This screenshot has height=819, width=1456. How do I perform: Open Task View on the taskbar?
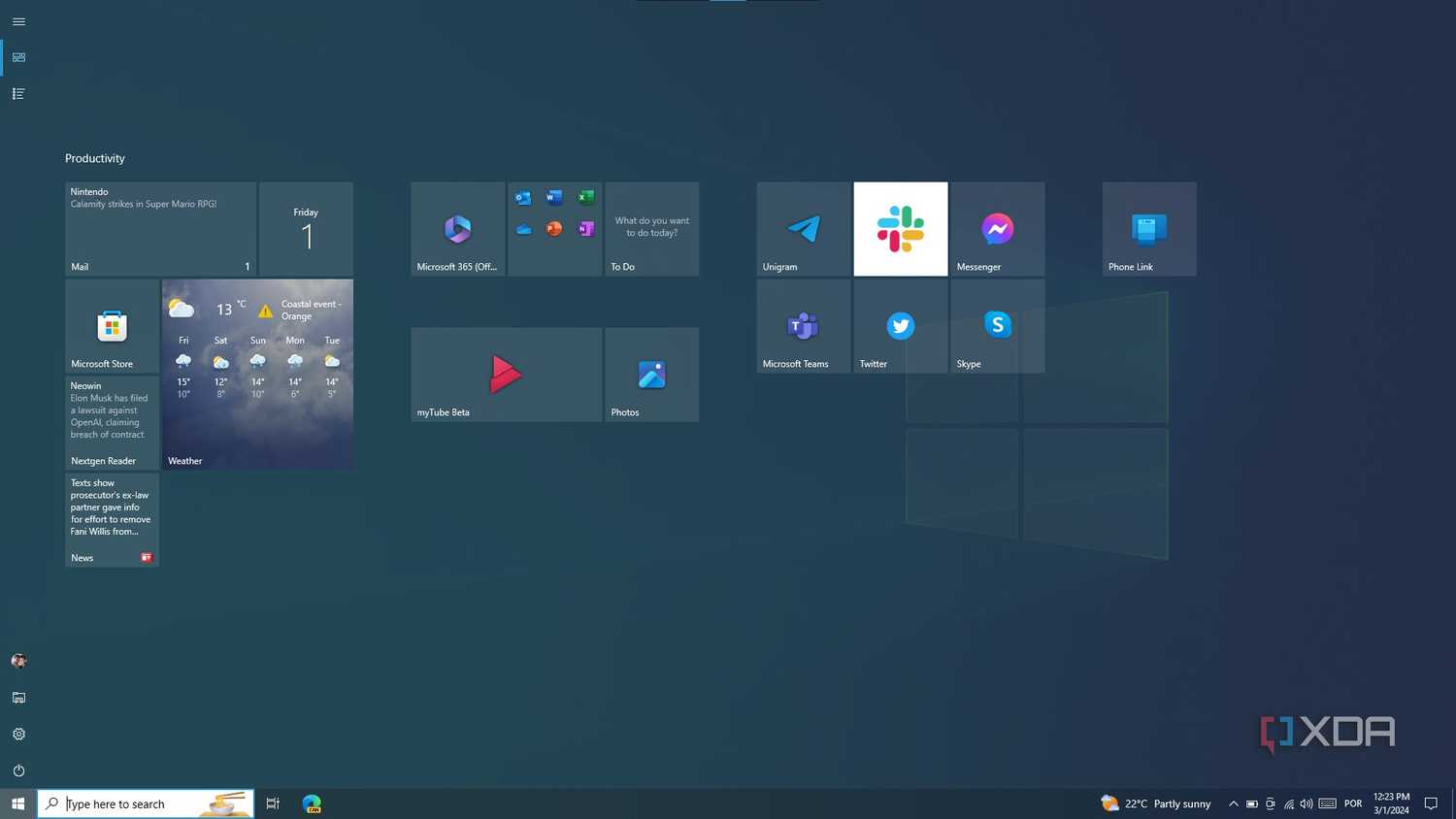[x=273, y=803]
